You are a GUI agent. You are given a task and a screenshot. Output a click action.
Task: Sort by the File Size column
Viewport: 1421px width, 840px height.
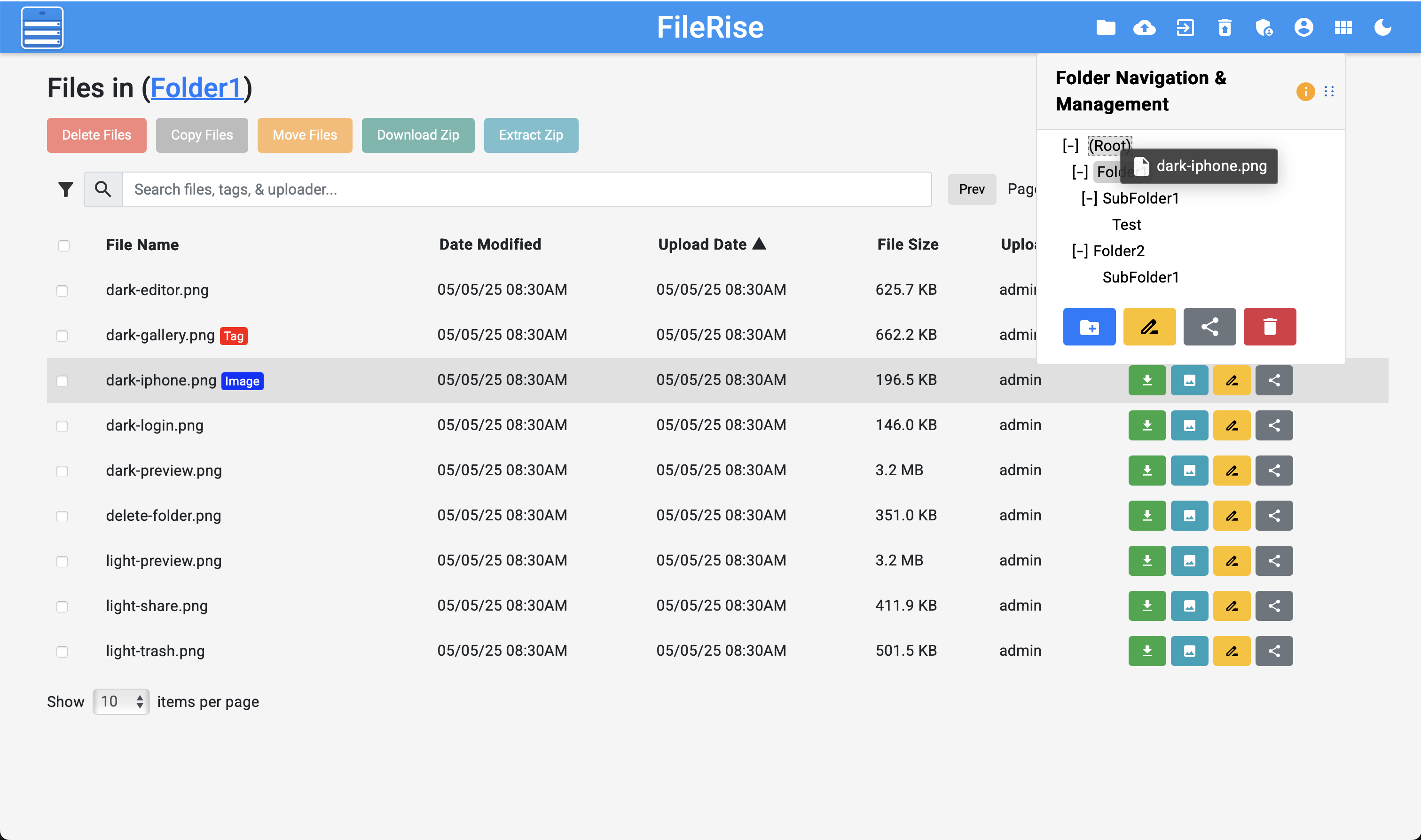click(x=907, y=244)
